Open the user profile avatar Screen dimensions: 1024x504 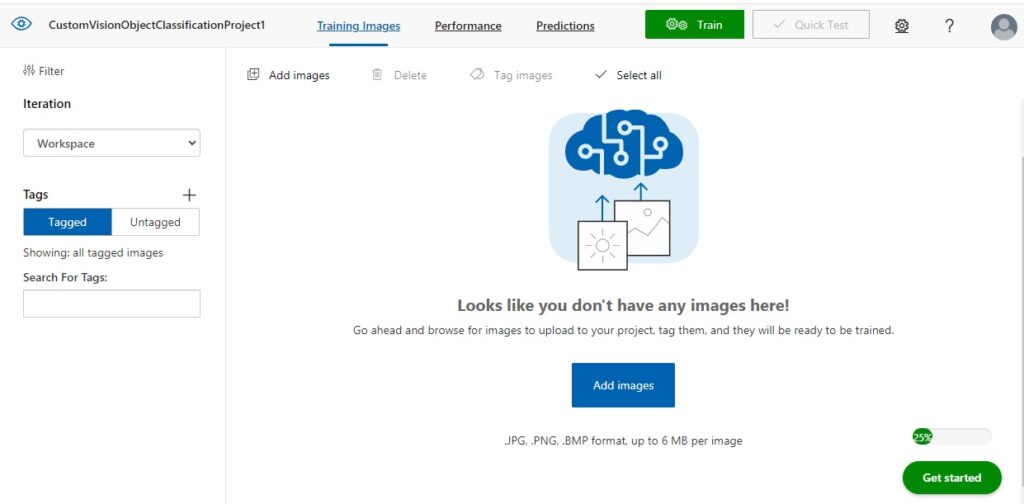pos(1003,27)
